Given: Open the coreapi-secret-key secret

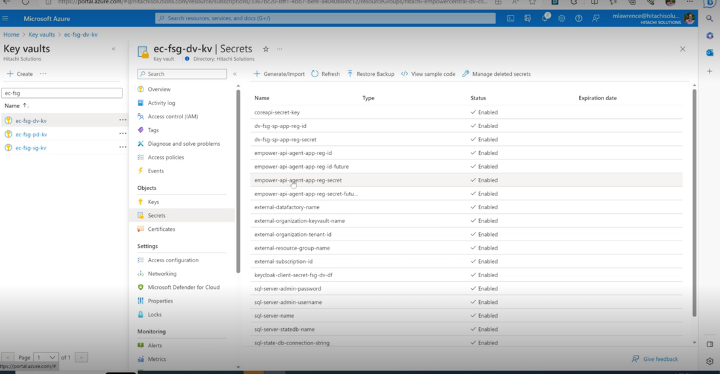Looking at the screenshot, I should [277, 112].
